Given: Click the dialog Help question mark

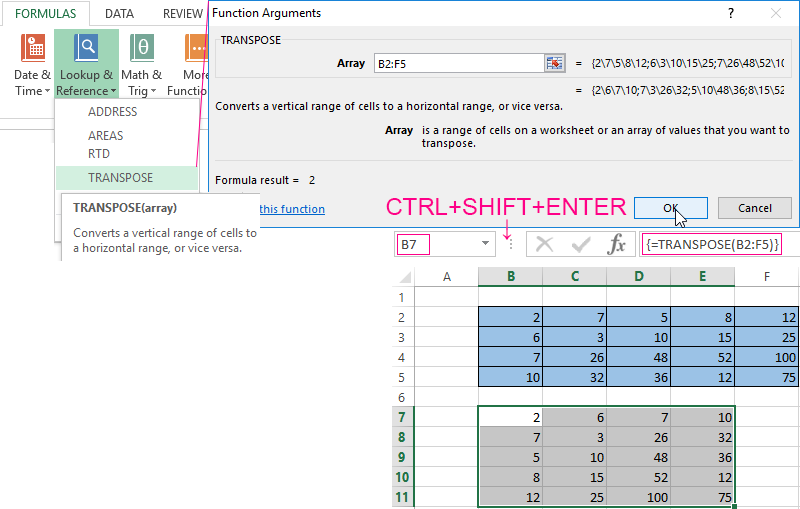Looking at the screenshot, I should pyautogui.click(x=729, y=13).
